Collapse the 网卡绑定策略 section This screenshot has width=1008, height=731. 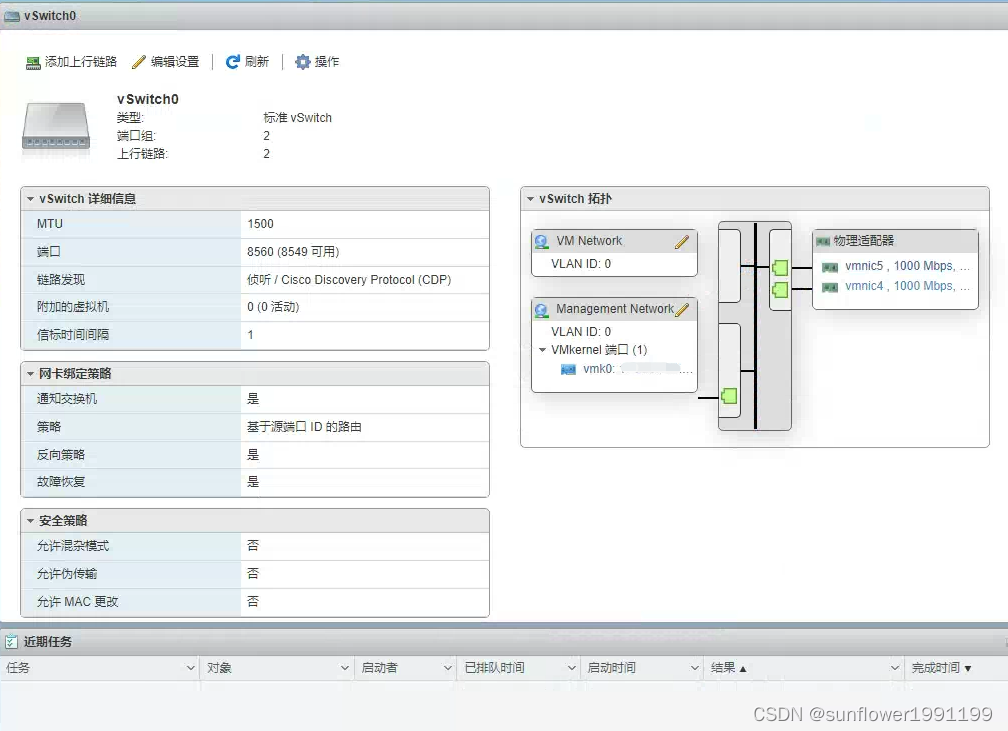[31, 373]
